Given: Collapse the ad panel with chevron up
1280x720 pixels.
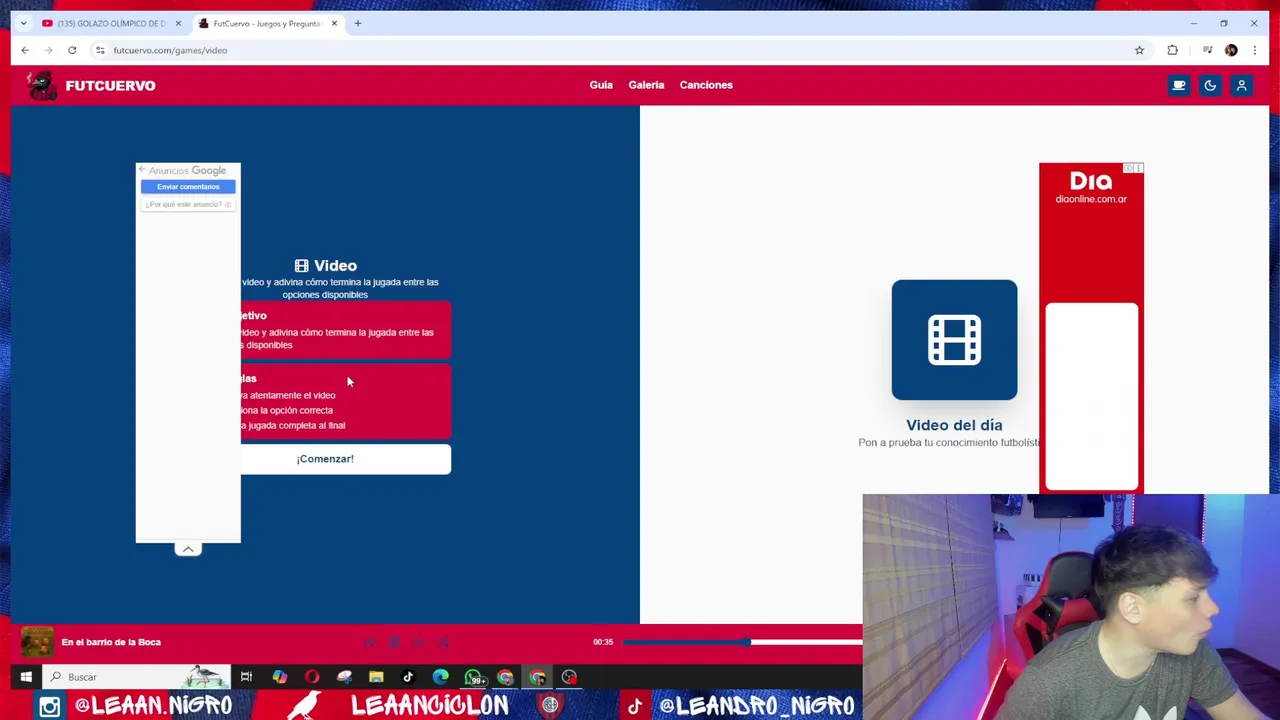Looking at the screenshot, I should point(188,549).
